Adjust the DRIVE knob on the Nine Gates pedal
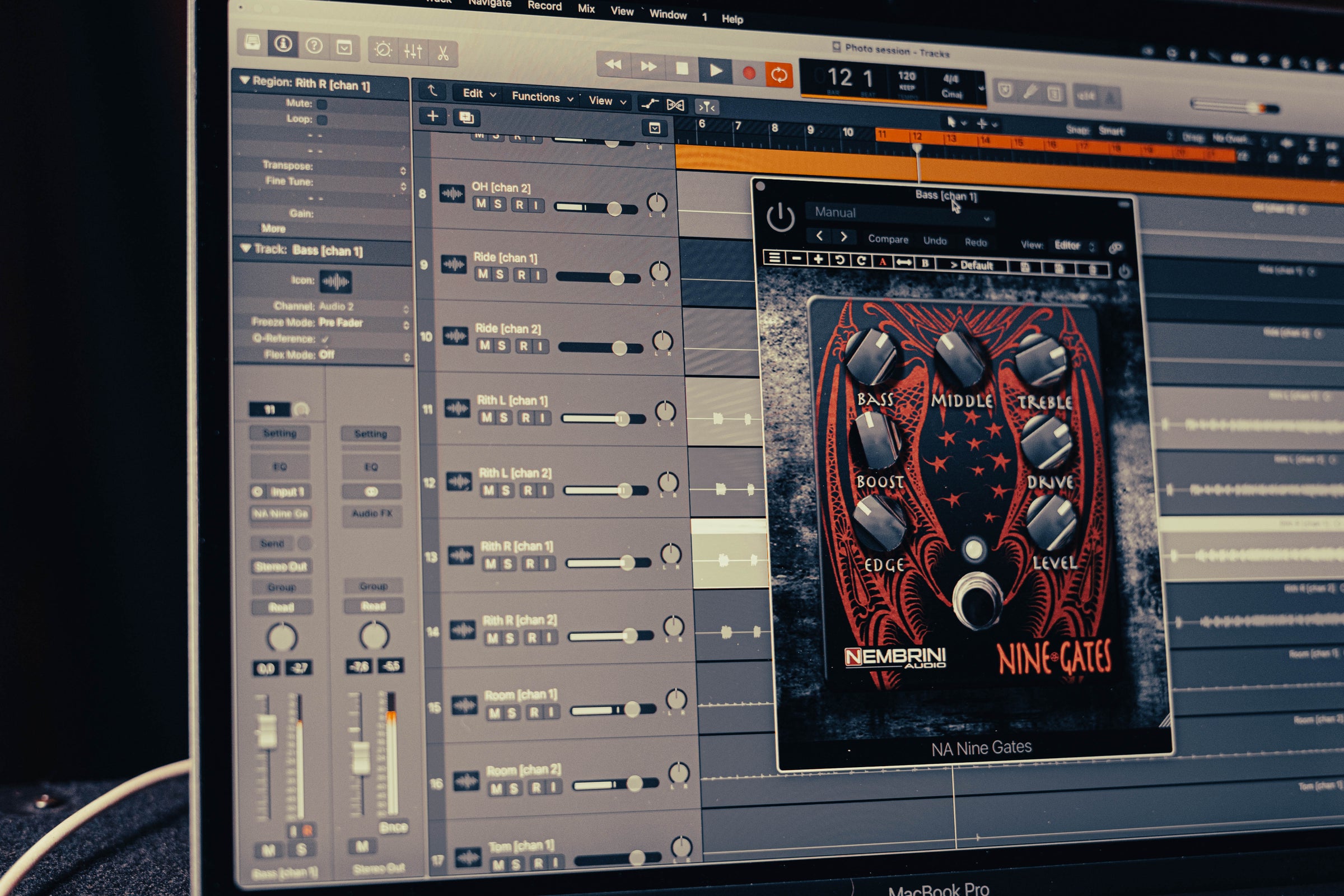The width and height of the screenshot is (1344, 896). tap(1047, 443)
